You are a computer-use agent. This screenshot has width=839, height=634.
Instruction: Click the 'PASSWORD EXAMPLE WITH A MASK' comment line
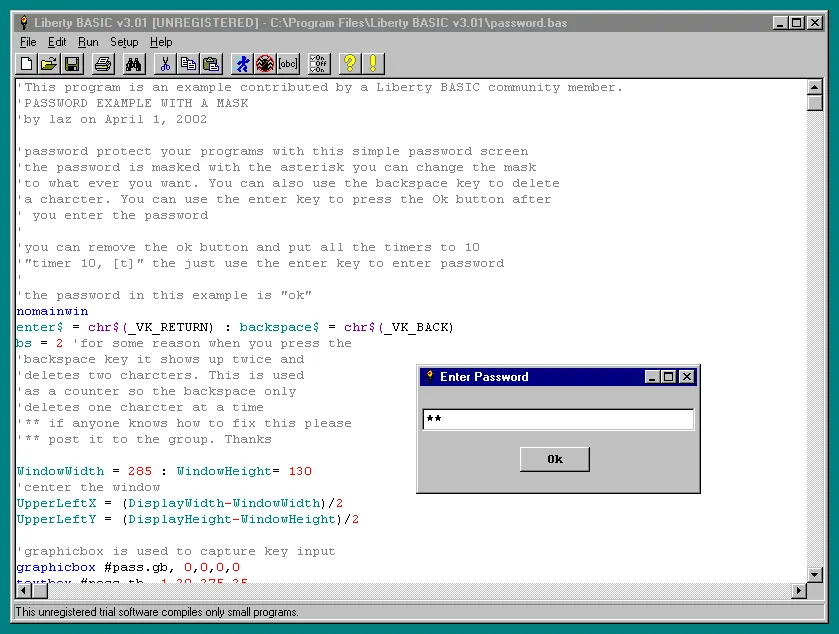[x=133, y=103]
